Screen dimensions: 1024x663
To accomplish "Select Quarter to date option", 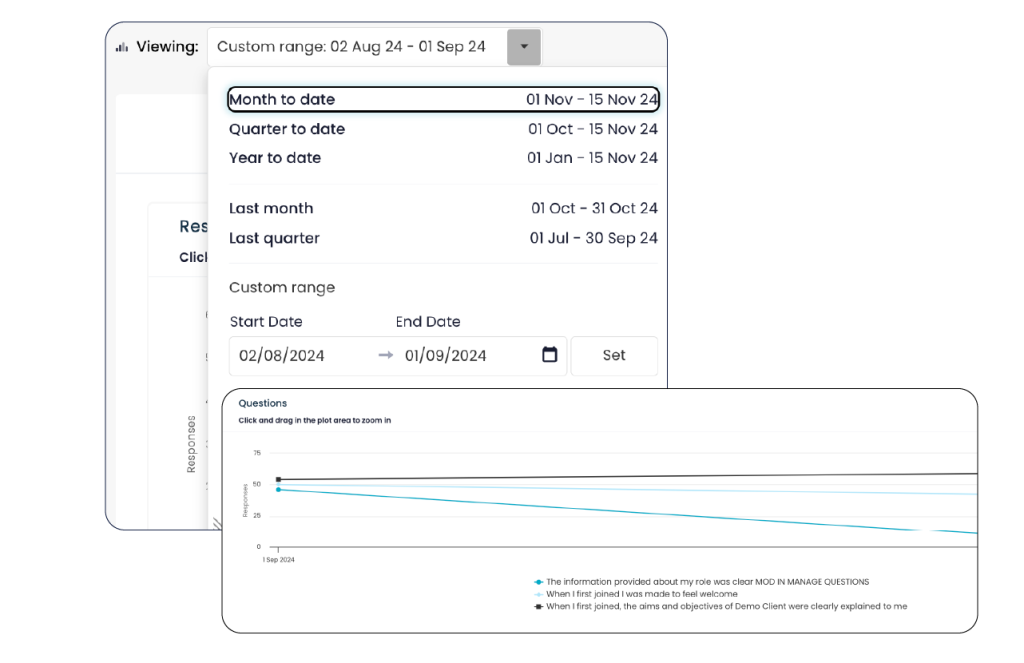I will tap(443, 129).
